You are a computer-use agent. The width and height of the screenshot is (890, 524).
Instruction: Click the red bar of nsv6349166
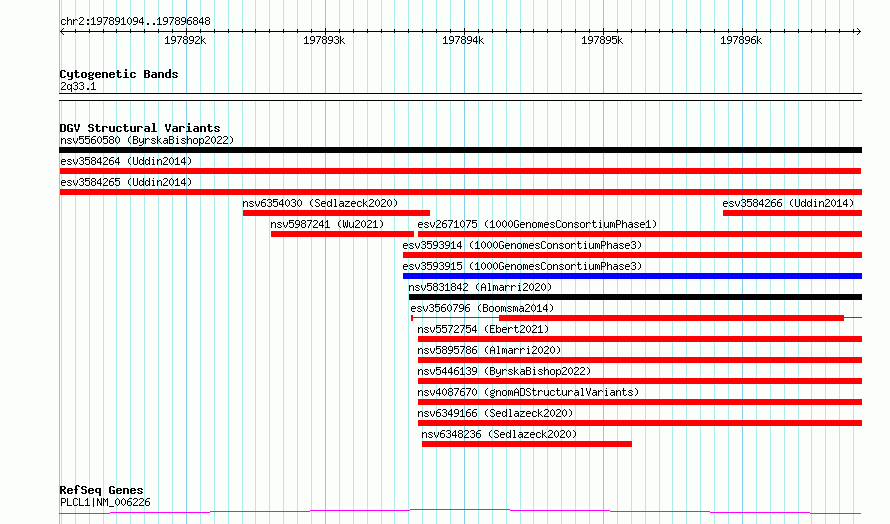640,424
